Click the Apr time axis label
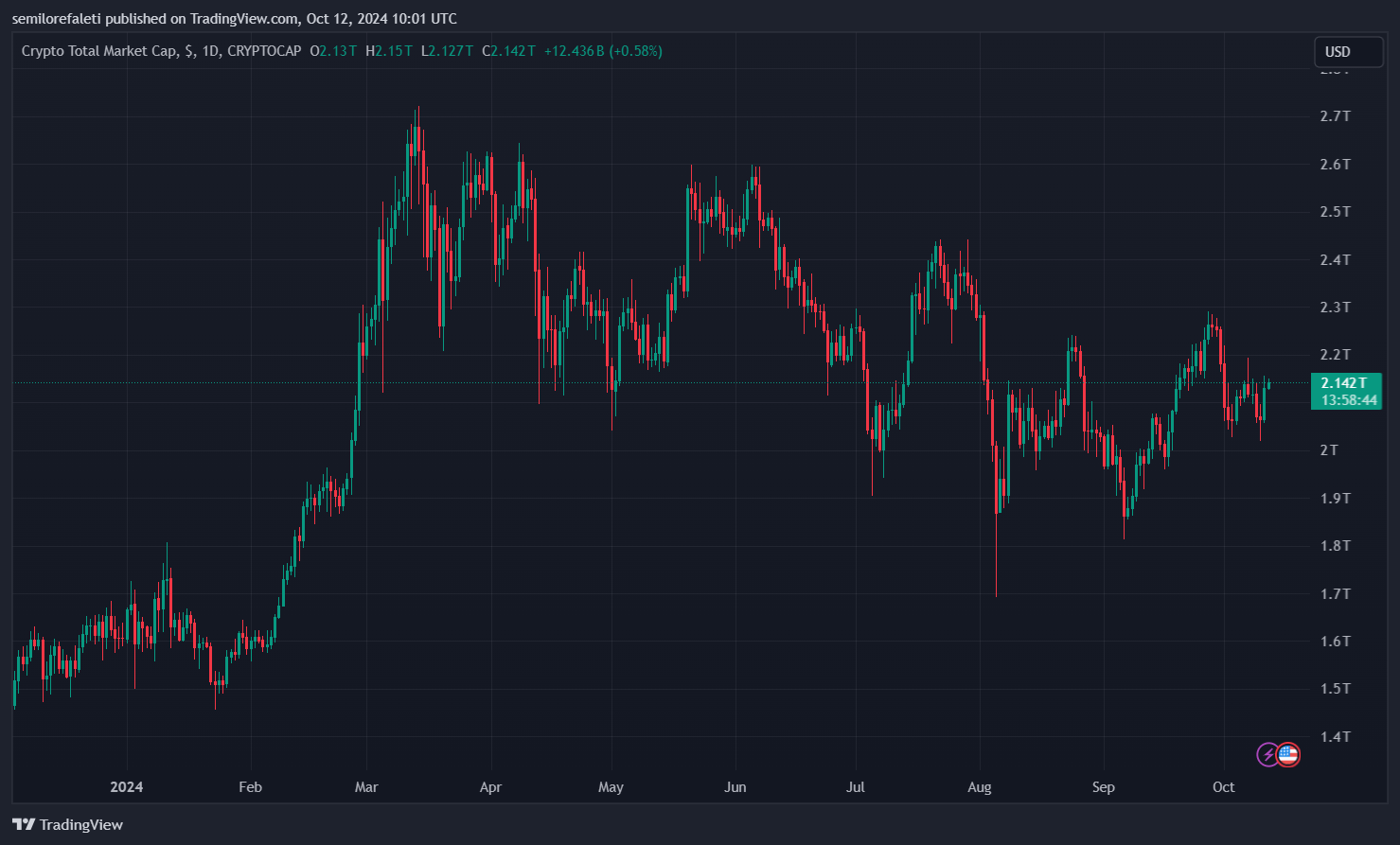Viewport: 1400px width, 845px height. tap(490, 786)
